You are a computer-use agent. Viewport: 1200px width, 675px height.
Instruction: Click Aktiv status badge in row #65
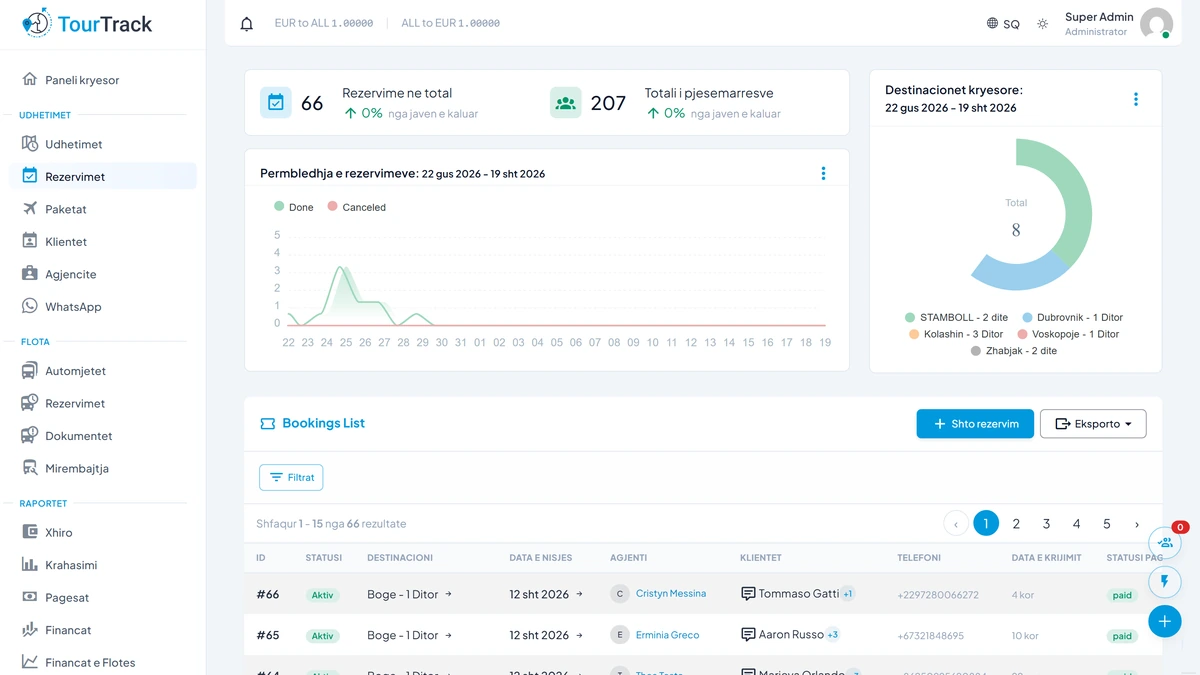(x=322, y=636)
